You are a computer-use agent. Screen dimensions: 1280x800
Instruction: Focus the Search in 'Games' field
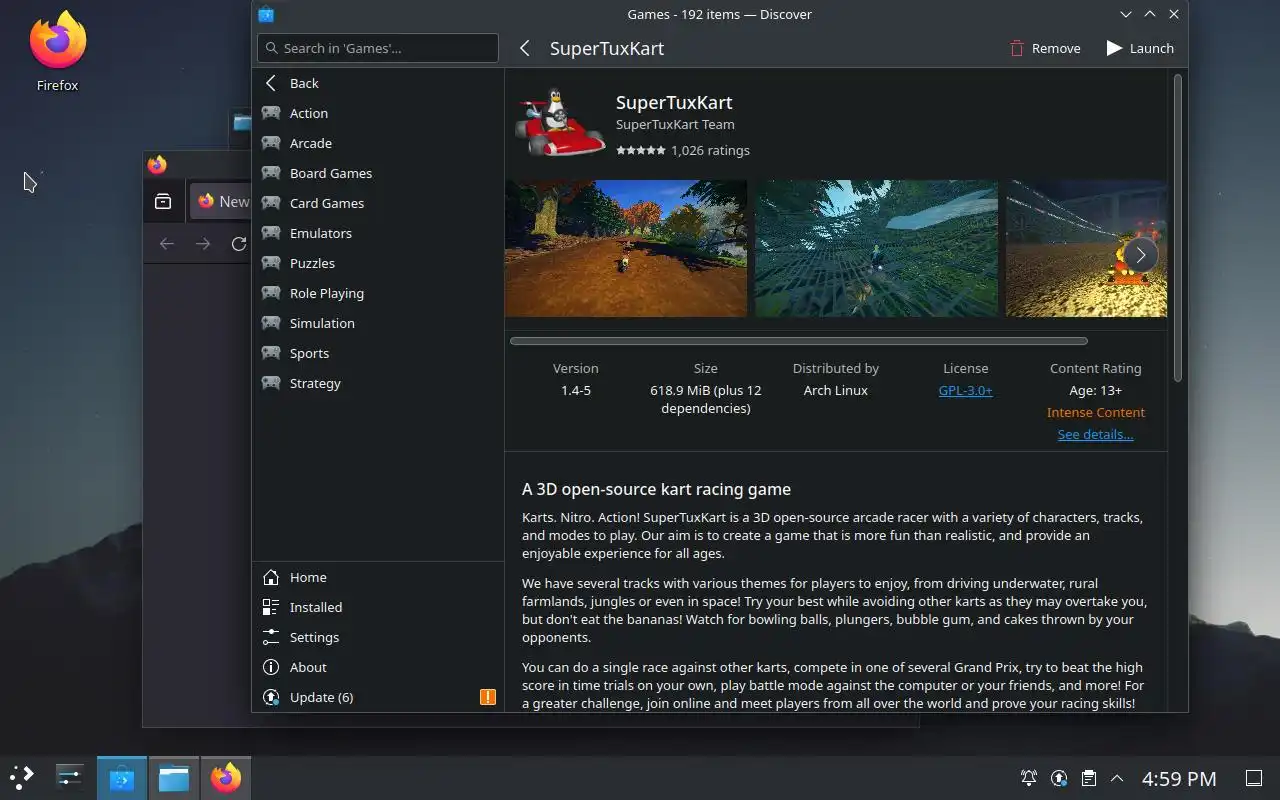[x=378, y=48]
